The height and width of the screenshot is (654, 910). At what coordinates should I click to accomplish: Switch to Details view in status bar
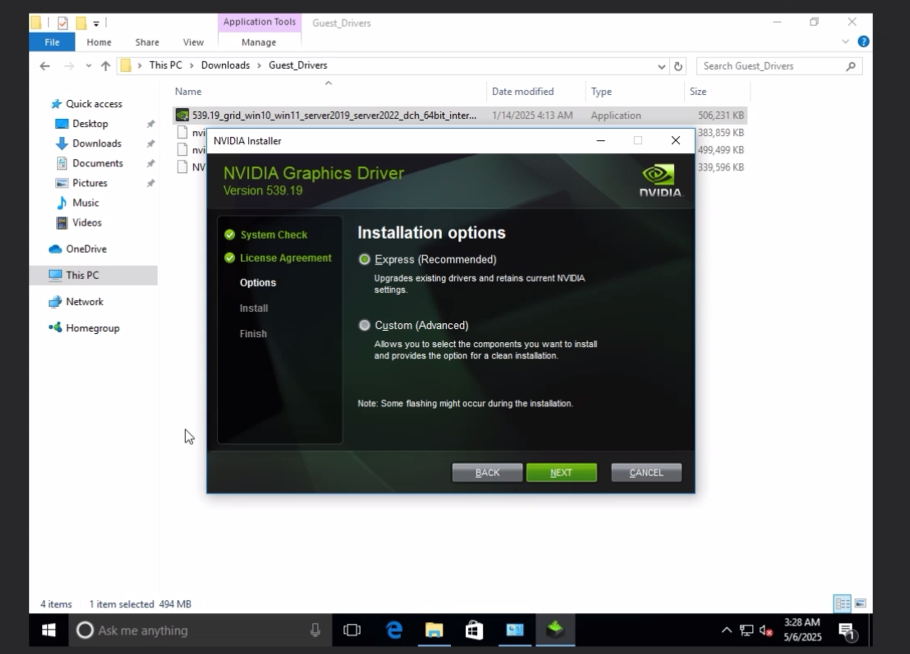(x=842, y=604)
